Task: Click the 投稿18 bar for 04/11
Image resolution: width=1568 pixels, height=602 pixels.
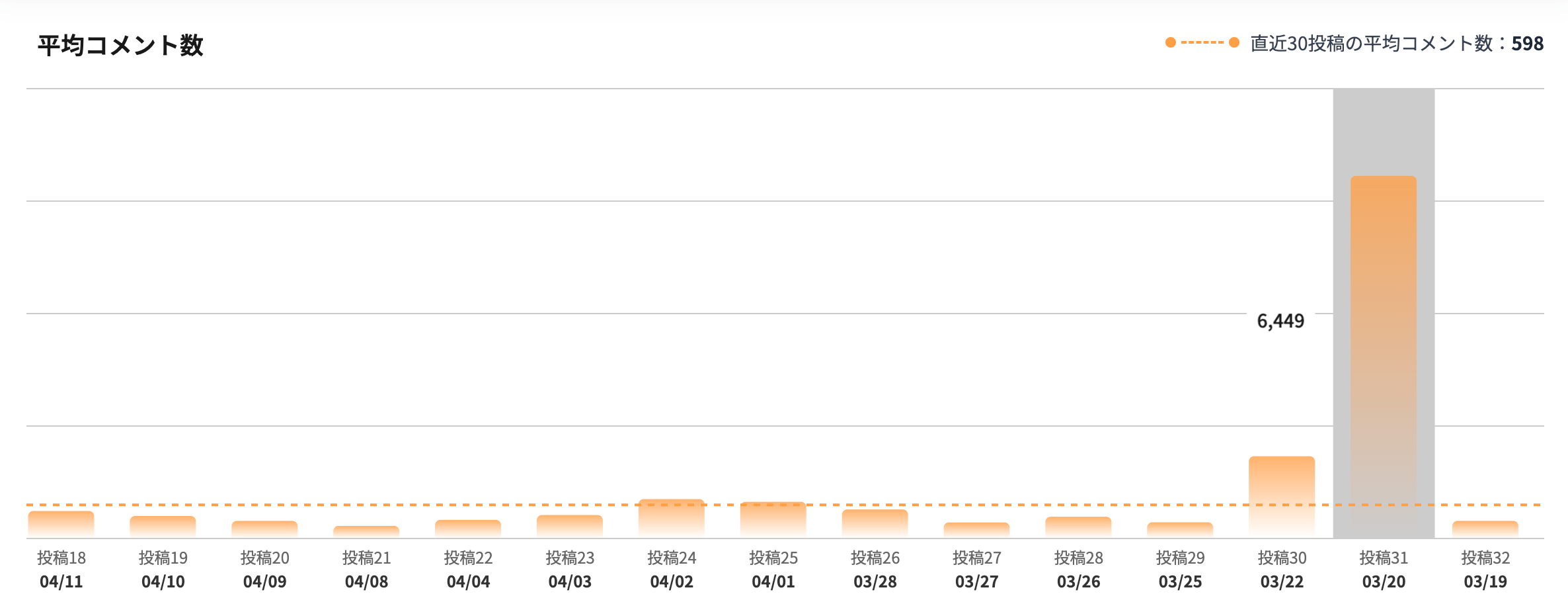Action: [x=61, y=523]
